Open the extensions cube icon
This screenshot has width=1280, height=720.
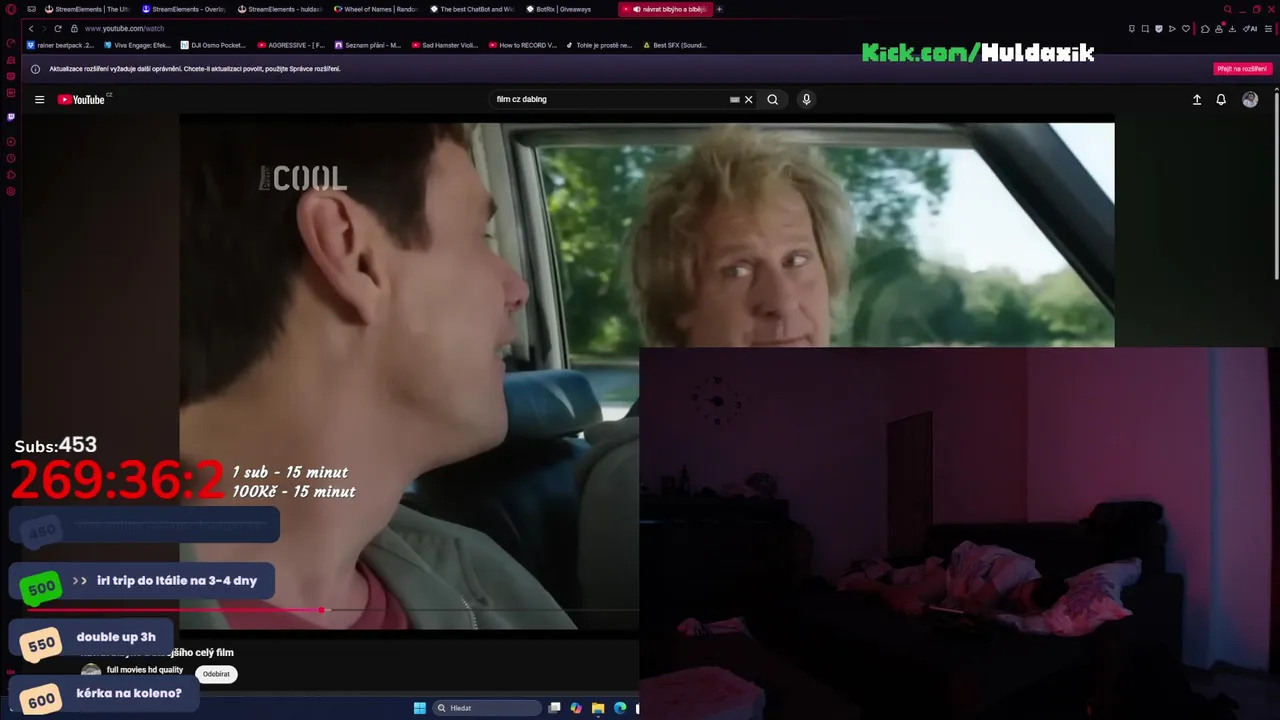click(x=1205, y=29)
